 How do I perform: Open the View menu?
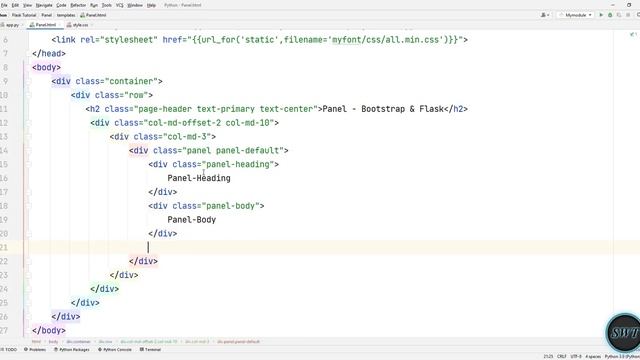[27, 5]
